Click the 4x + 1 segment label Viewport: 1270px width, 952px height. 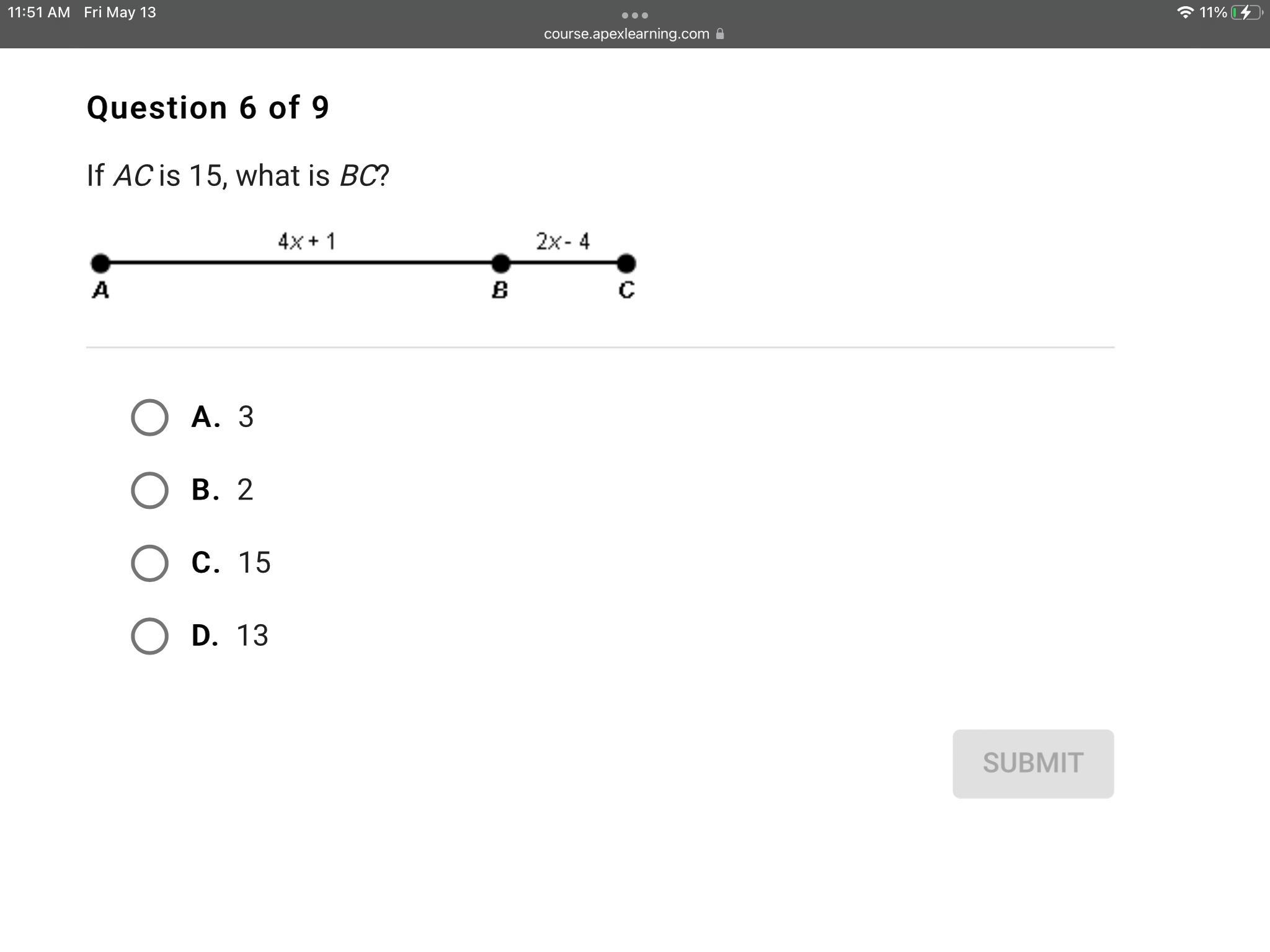coord(307,241)
